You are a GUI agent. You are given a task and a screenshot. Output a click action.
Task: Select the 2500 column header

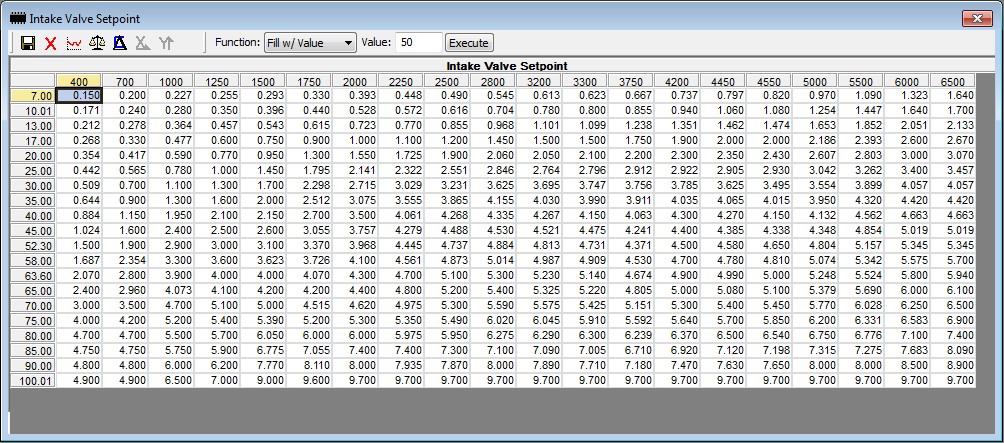pyautogui.click(x=447, y=81)
